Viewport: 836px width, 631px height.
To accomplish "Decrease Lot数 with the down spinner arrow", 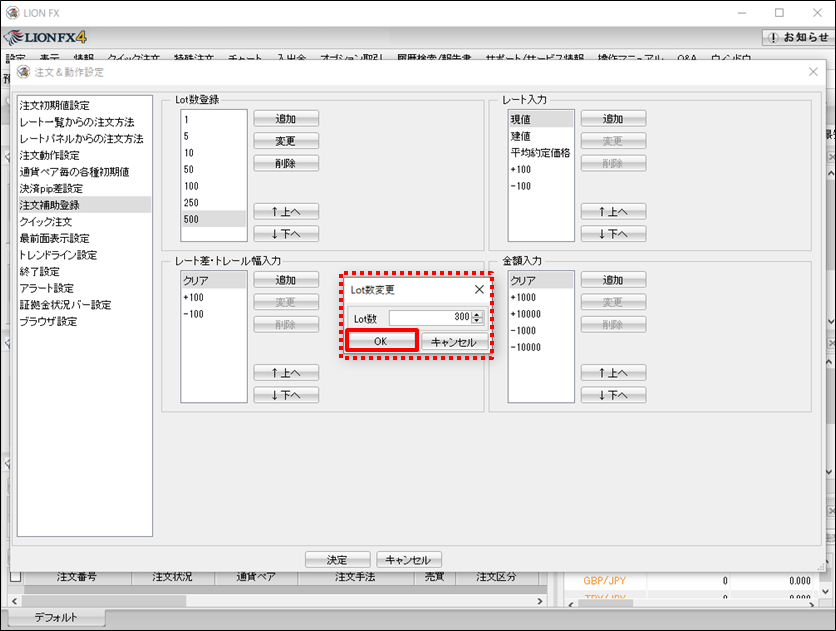I will click(477, 321).
